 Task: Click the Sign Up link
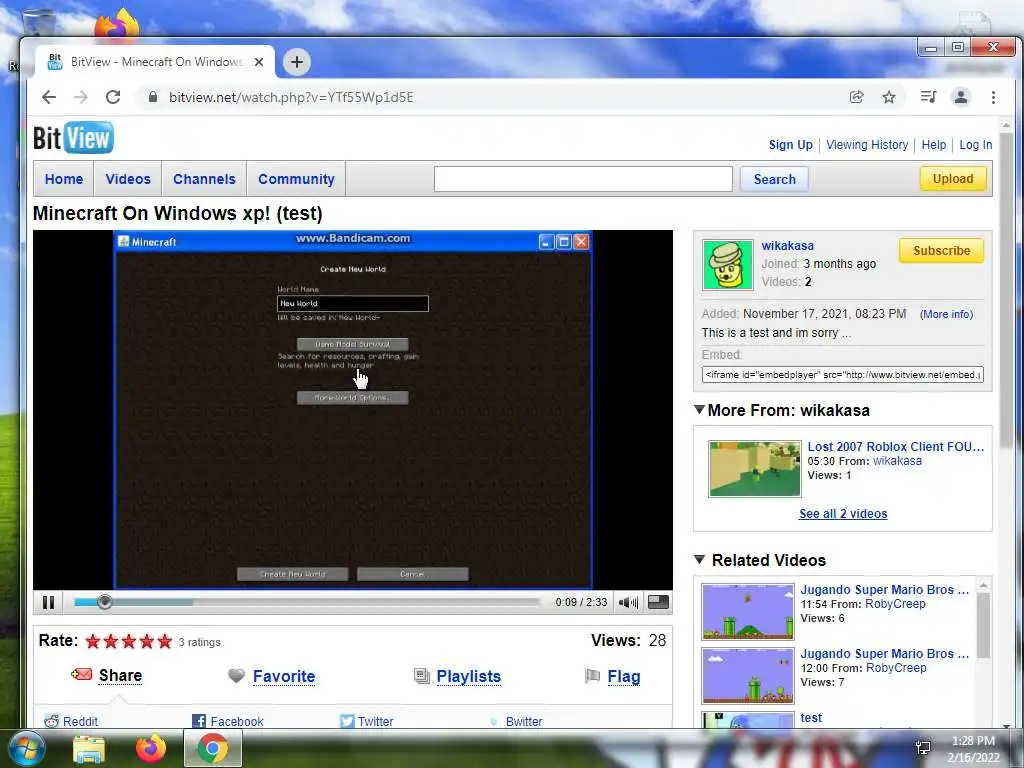coord(790,145)
